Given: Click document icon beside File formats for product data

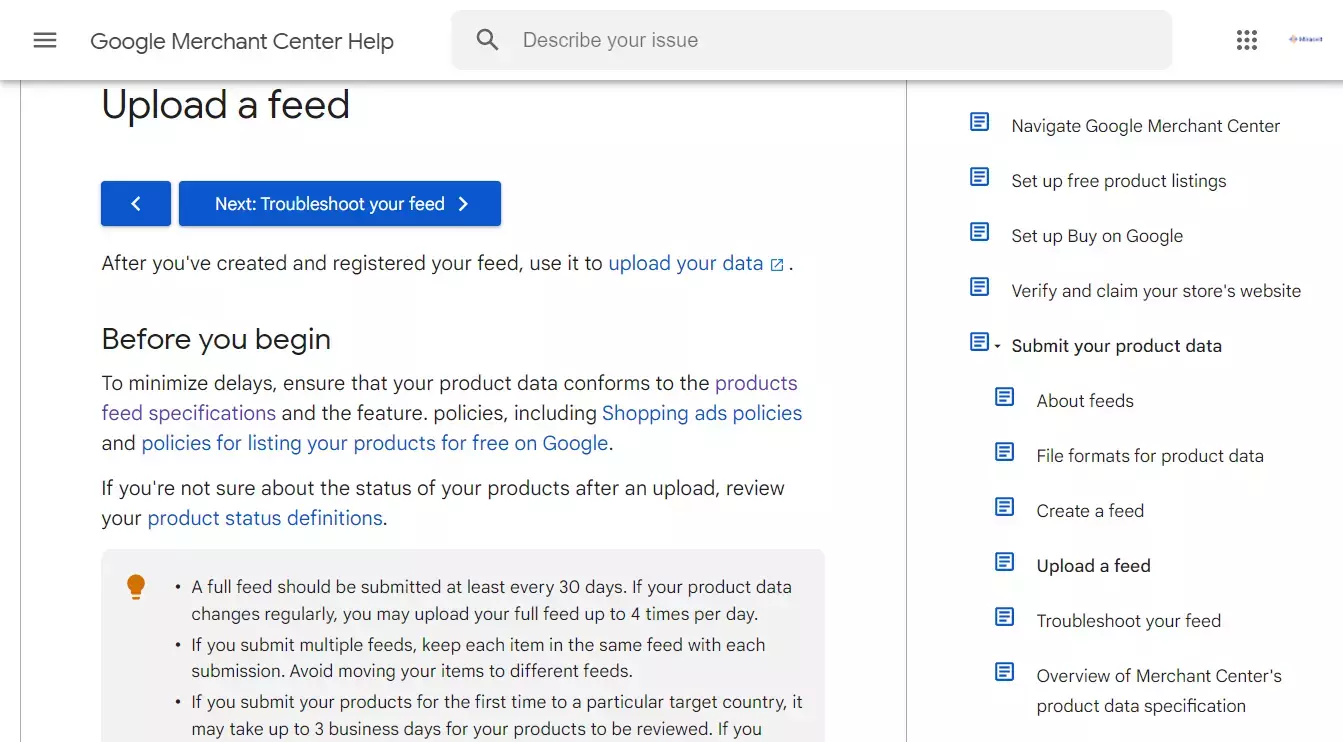Looking at the screenshot, I should pyautogui.click(x=1005, y=452).
